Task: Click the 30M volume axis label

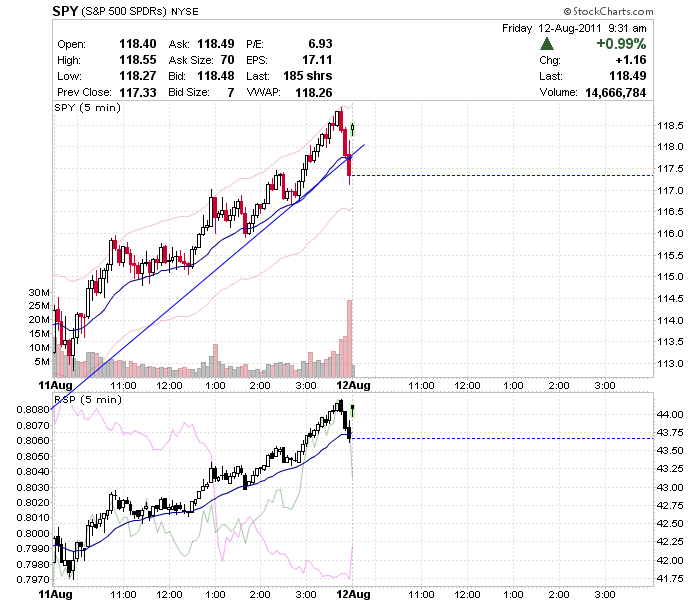Action: point(39,293)
